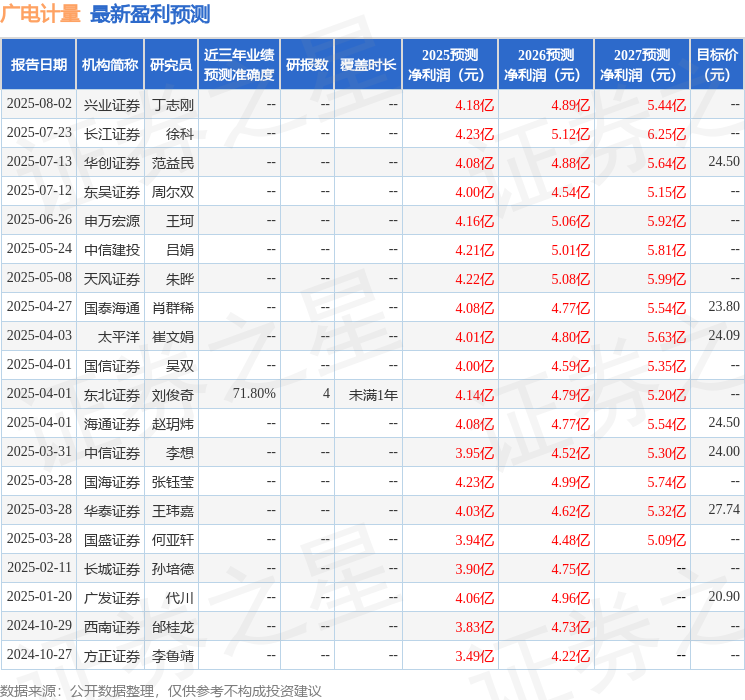Click 5.99亿 in the 天风证券 row
Image resolution: width=745 pixels, height=700 pixels.
(x=667, y=279)
